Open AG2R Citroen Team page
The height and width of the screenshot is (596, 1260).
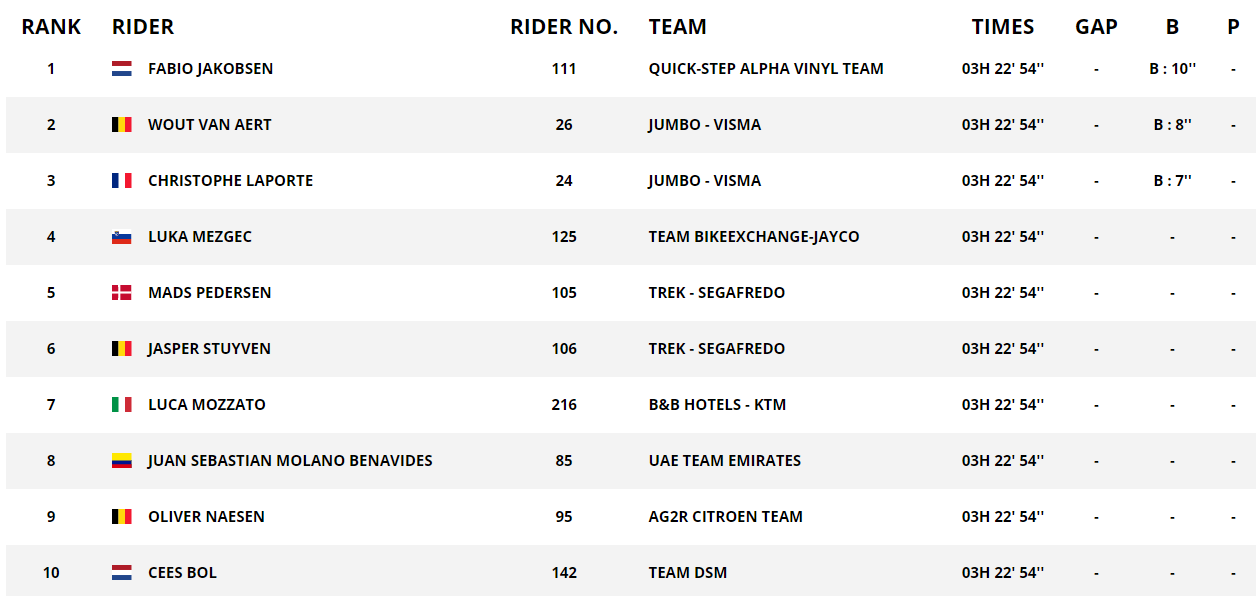pos(725,517)
